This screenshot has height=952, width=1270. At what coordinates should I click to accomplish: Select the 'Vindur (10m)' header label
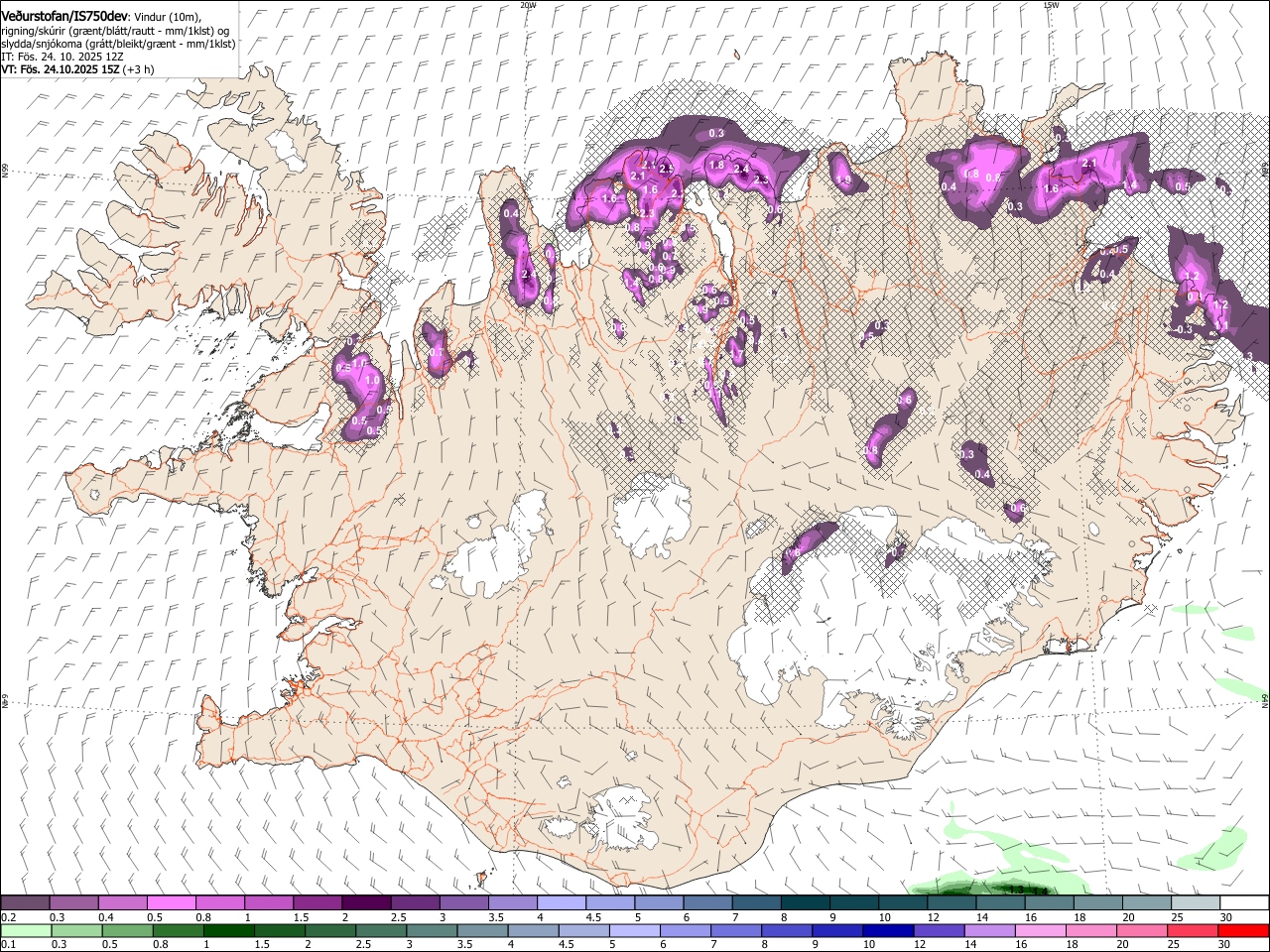[168, 17]
